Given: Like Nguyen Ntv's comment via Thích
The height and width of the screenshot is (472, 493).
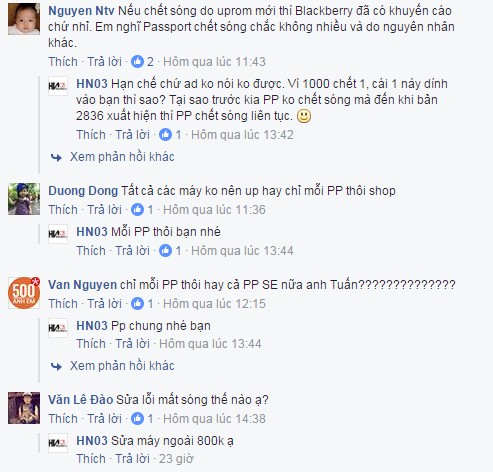Looking at the screenshot, I should point(63,62).
